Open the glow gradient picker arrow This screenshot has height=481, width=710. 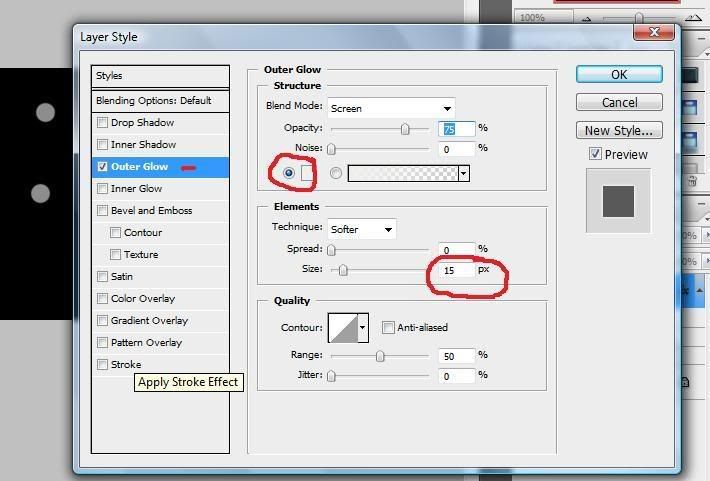click(x=464, y=173)
